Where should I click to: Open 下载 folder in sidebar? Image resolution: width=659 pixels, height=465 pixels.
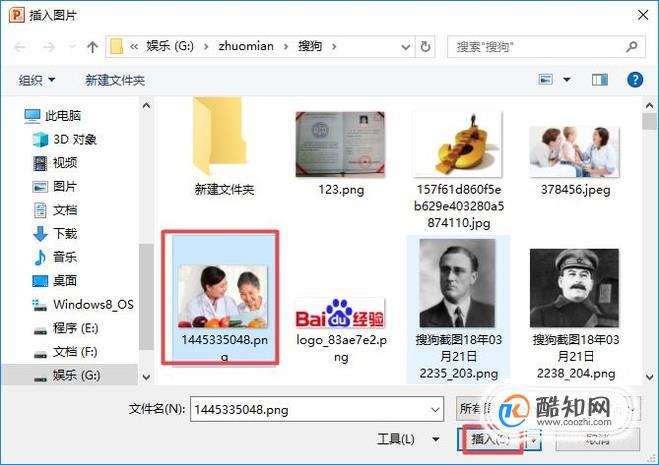[x=55, y=233]
